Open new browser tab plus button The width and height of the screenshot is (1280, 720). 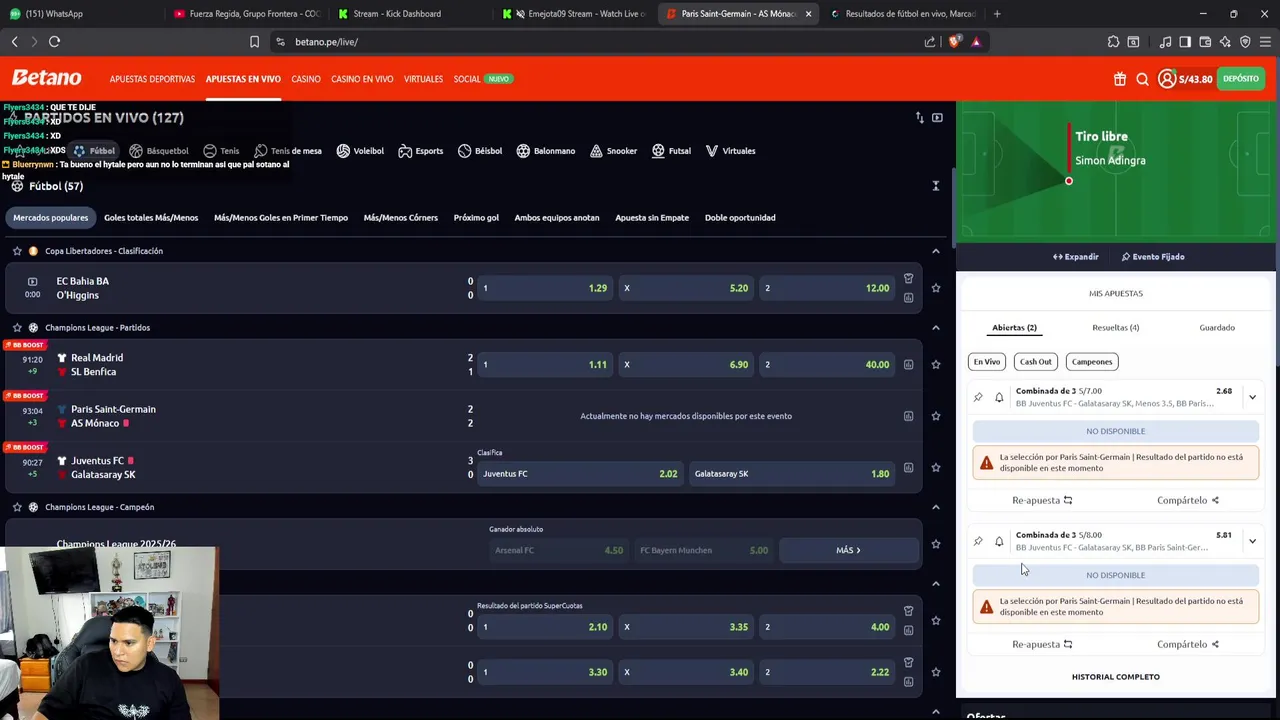[997, 14]
